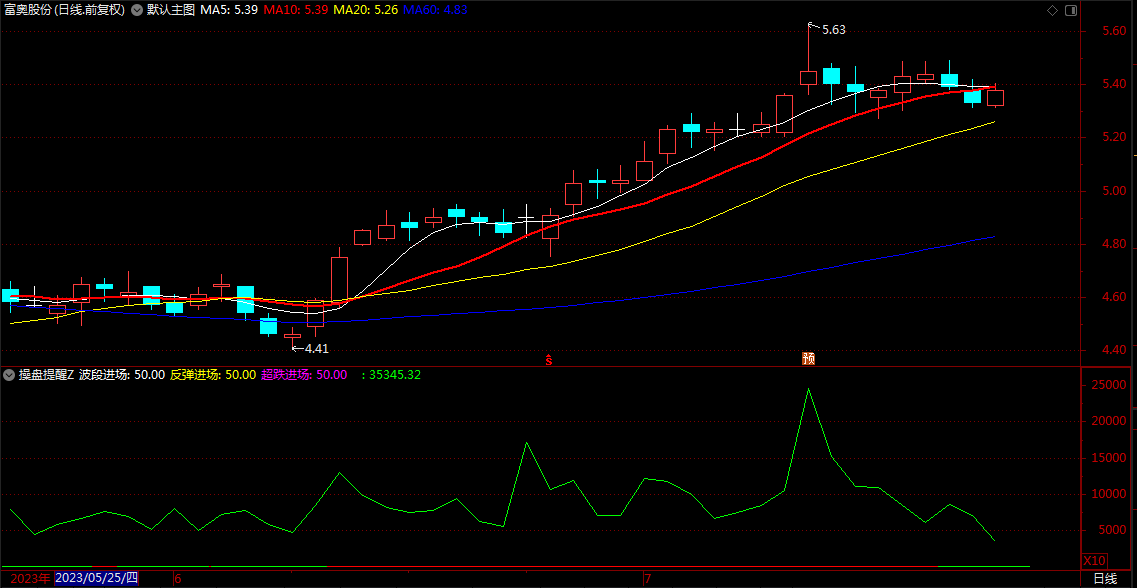Click the 日线 period label
1137x588 pixels.
click(1105, 579)
